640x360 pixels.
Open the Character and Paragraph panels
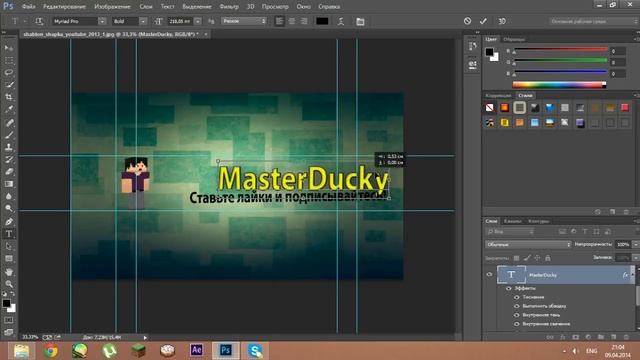[x=360, y=21]
